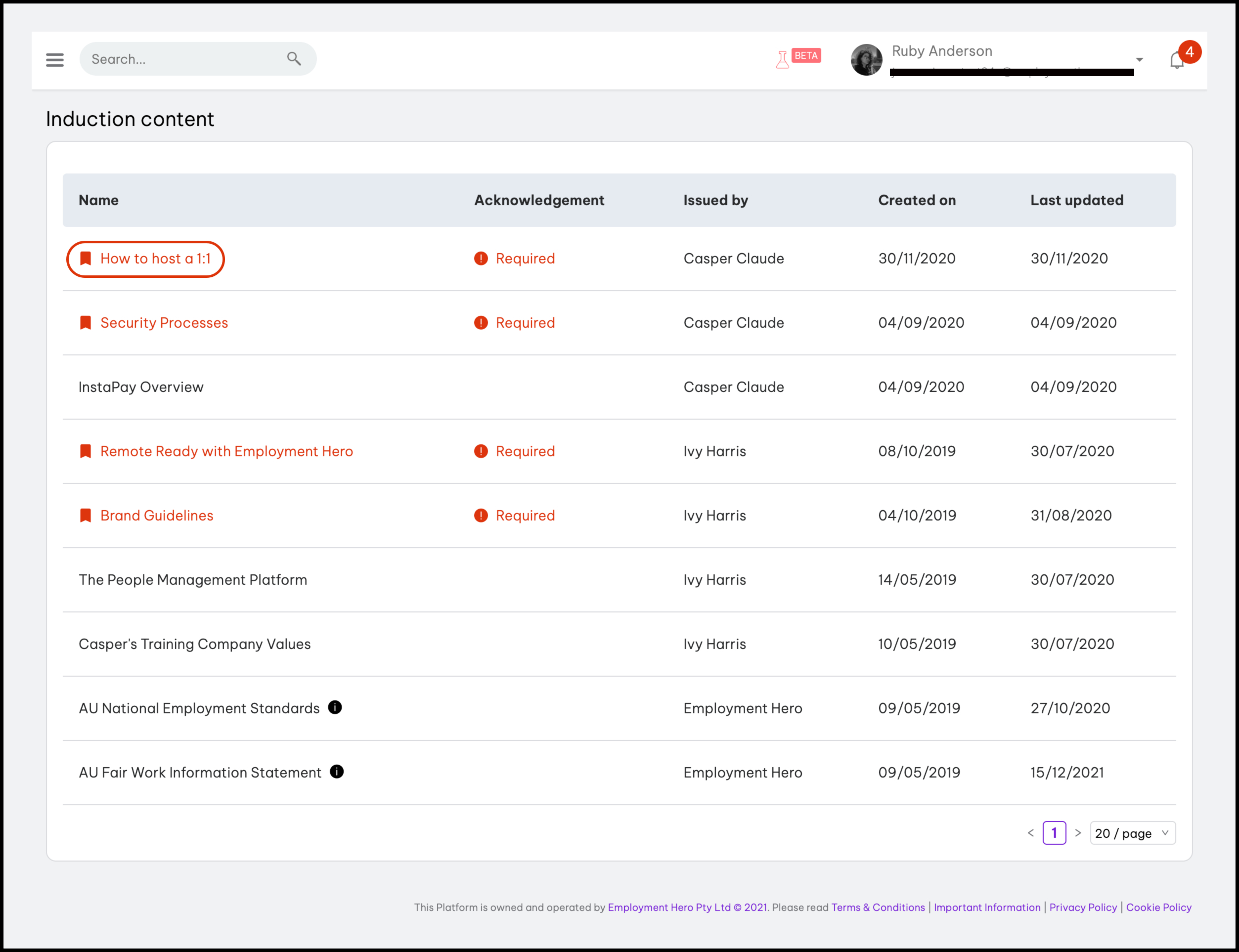Open the notifications bell
The image size is (1239, 952).
[x=1177, y=60]
